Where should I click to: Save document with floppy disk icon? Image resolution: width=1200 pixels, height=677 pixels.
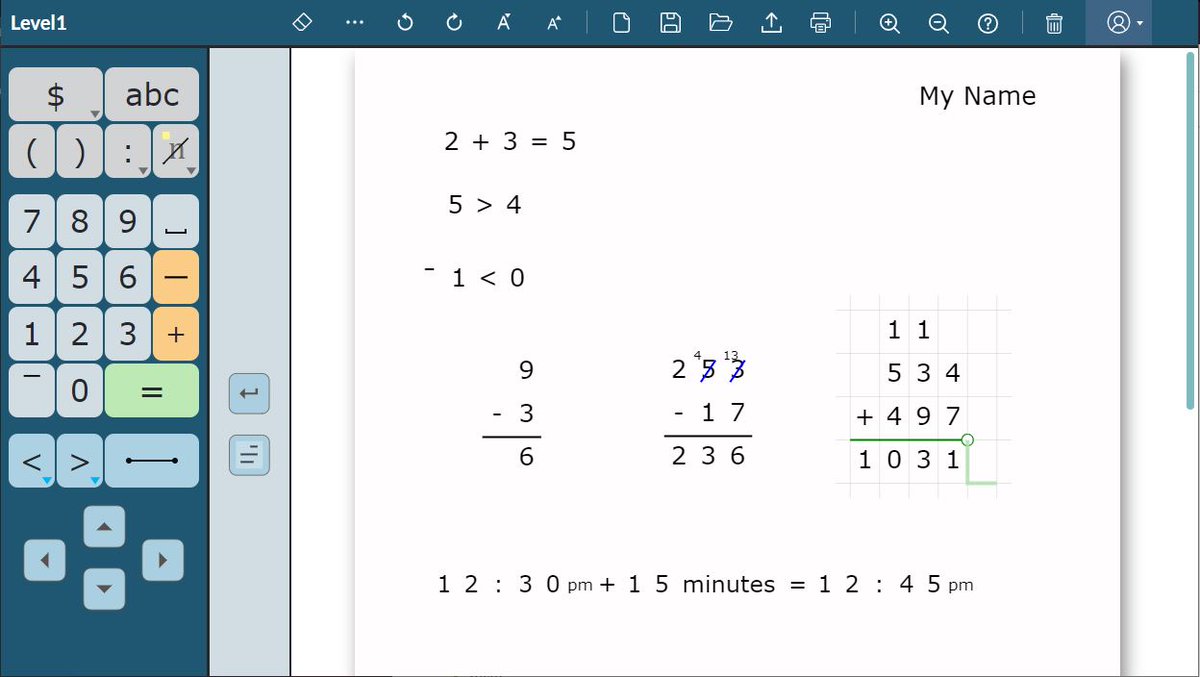[671, 22]
